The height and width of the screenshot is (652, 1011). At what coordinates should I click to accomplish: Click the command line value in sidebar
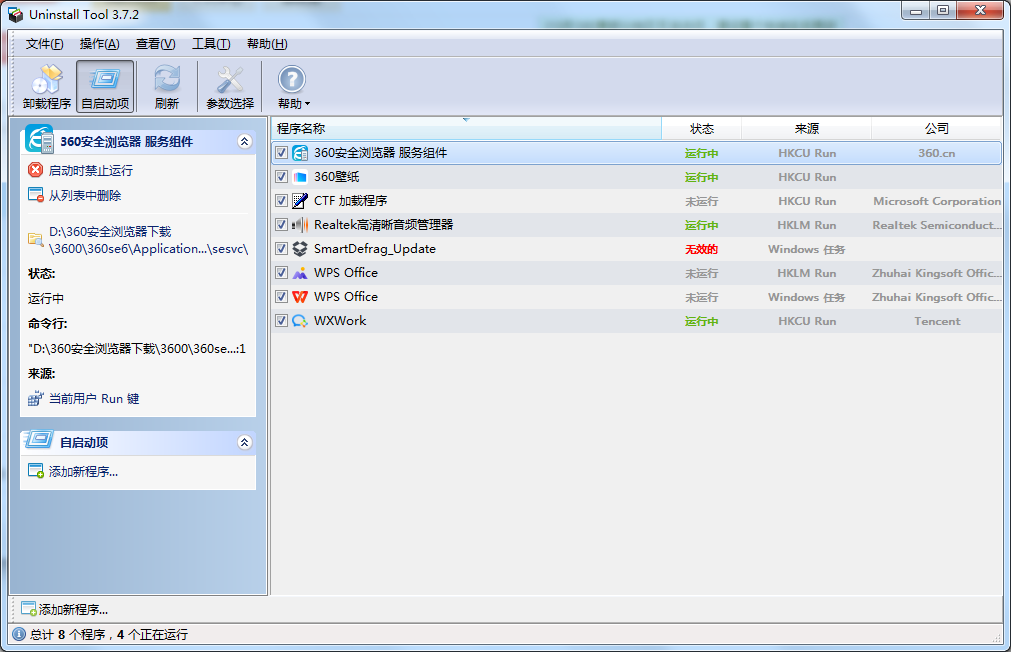click(137, 349)
